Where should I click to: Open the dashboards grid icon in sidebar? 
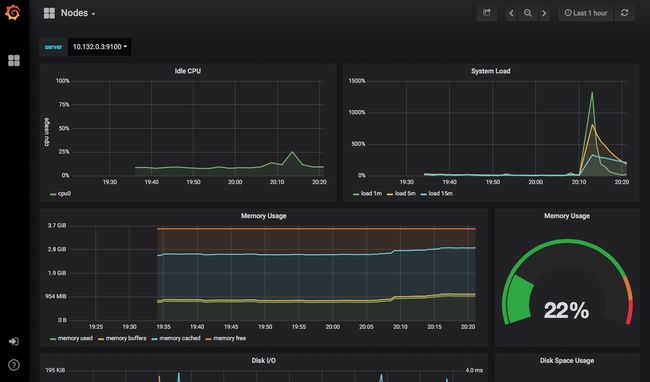[14, 60]
